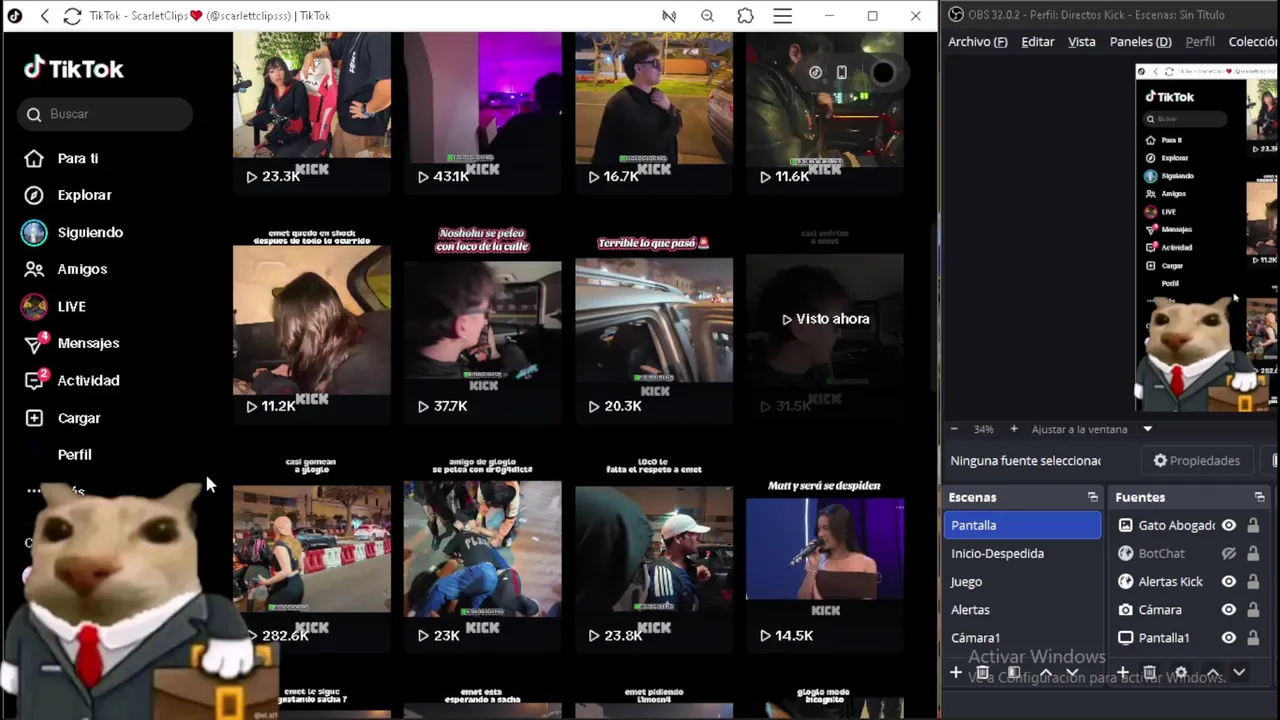The height and width of the screenshot is (720, 1280).
Task: Zoom in the OBS preview
Action: click(1013, 429)
